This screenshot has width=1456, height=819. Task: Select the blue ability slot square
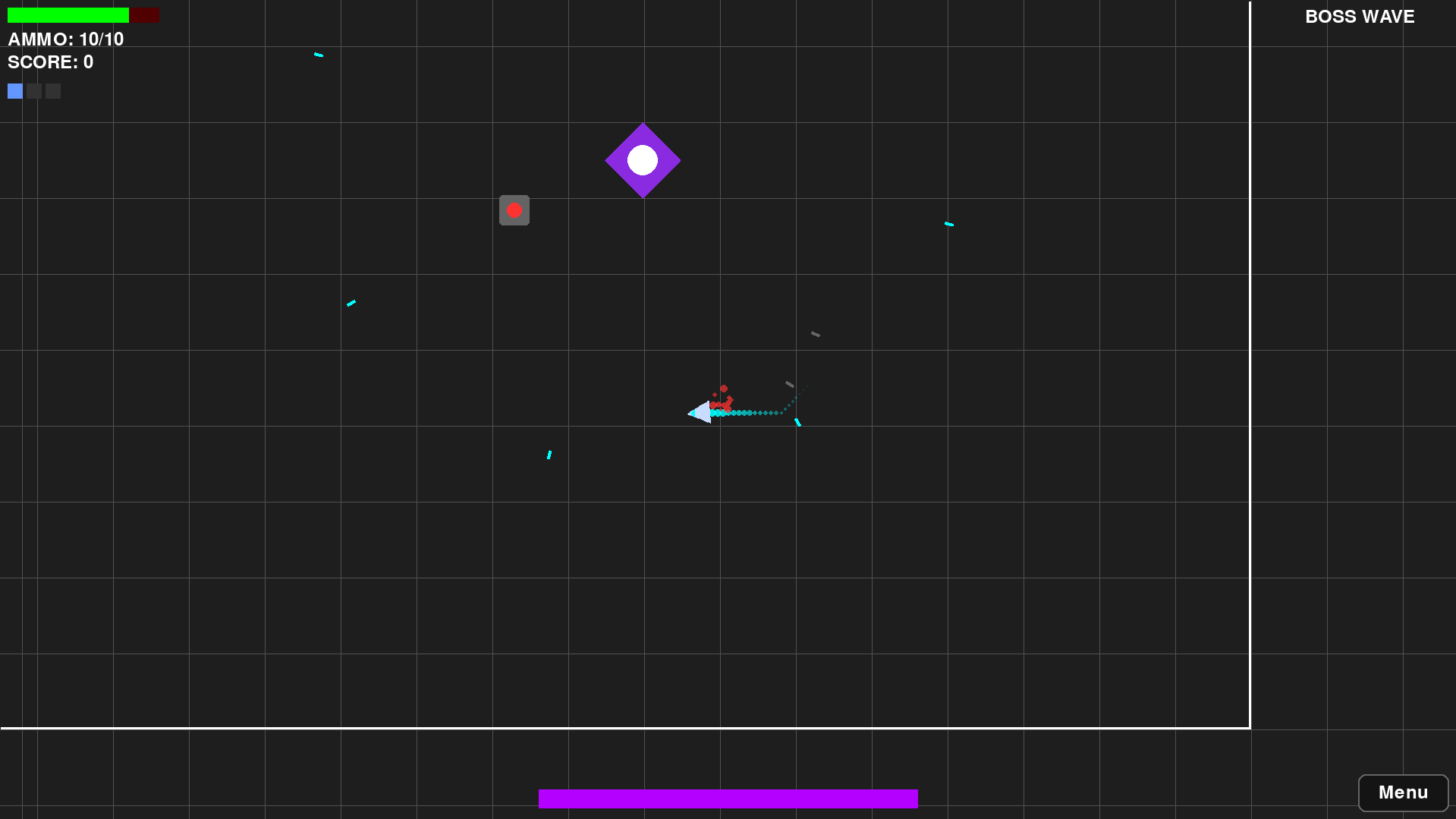(x=15, y=91)
